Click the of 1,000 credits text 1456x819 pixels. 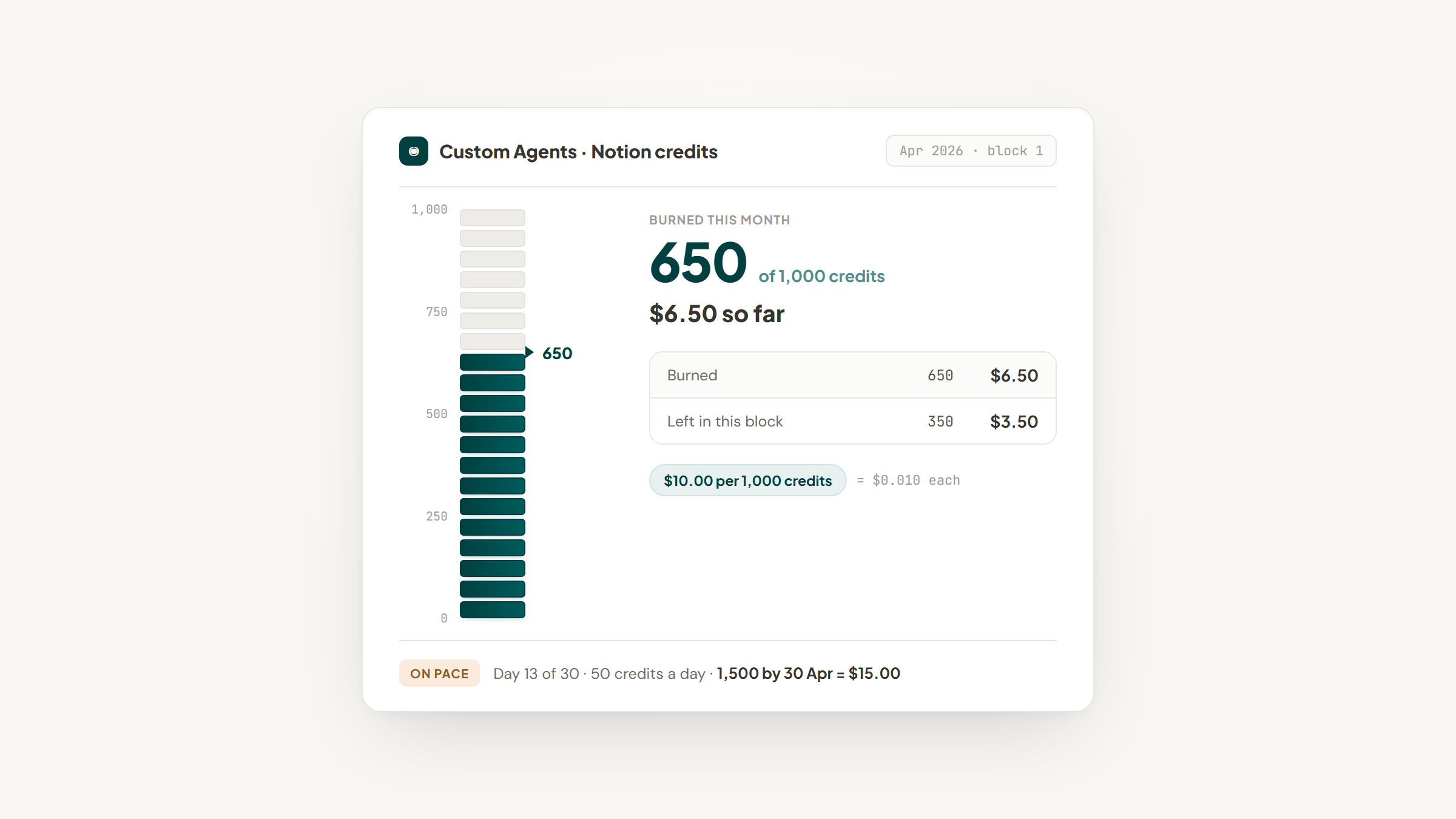[x=821, y=277]
